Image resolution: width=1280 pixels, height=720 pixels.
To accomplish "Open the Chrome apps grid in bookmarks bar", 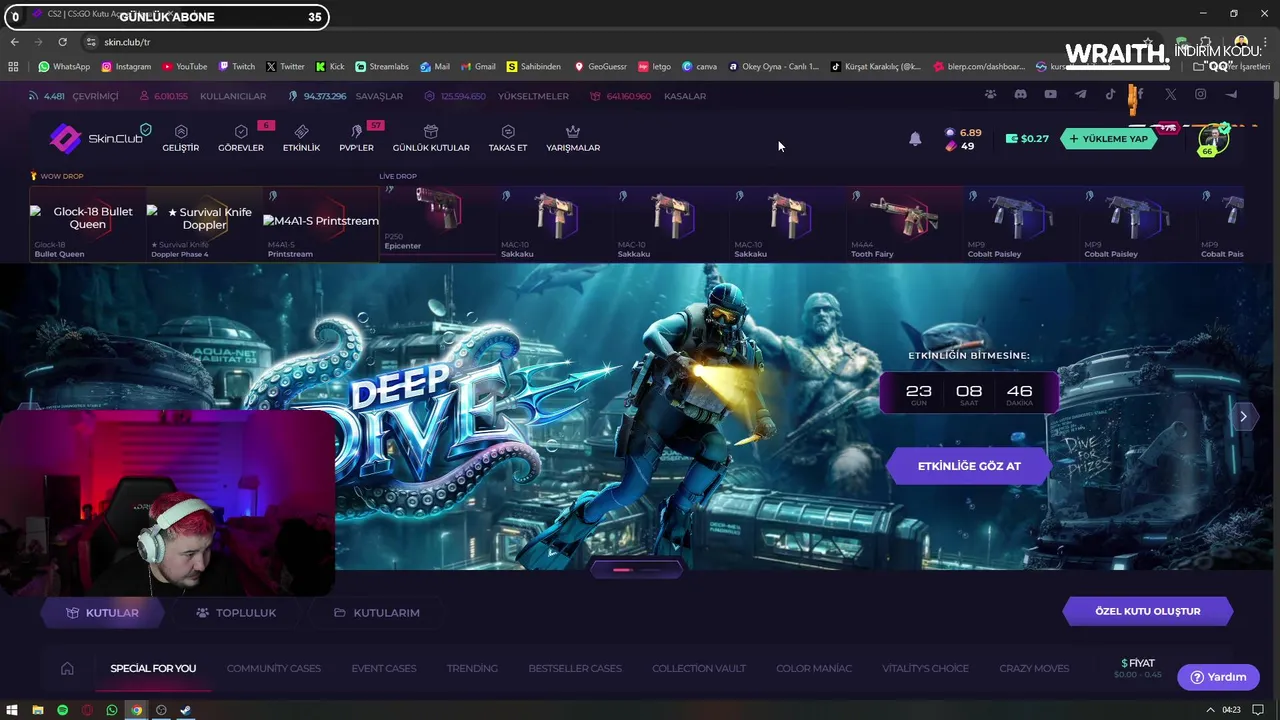I will (x=13, y=67).
